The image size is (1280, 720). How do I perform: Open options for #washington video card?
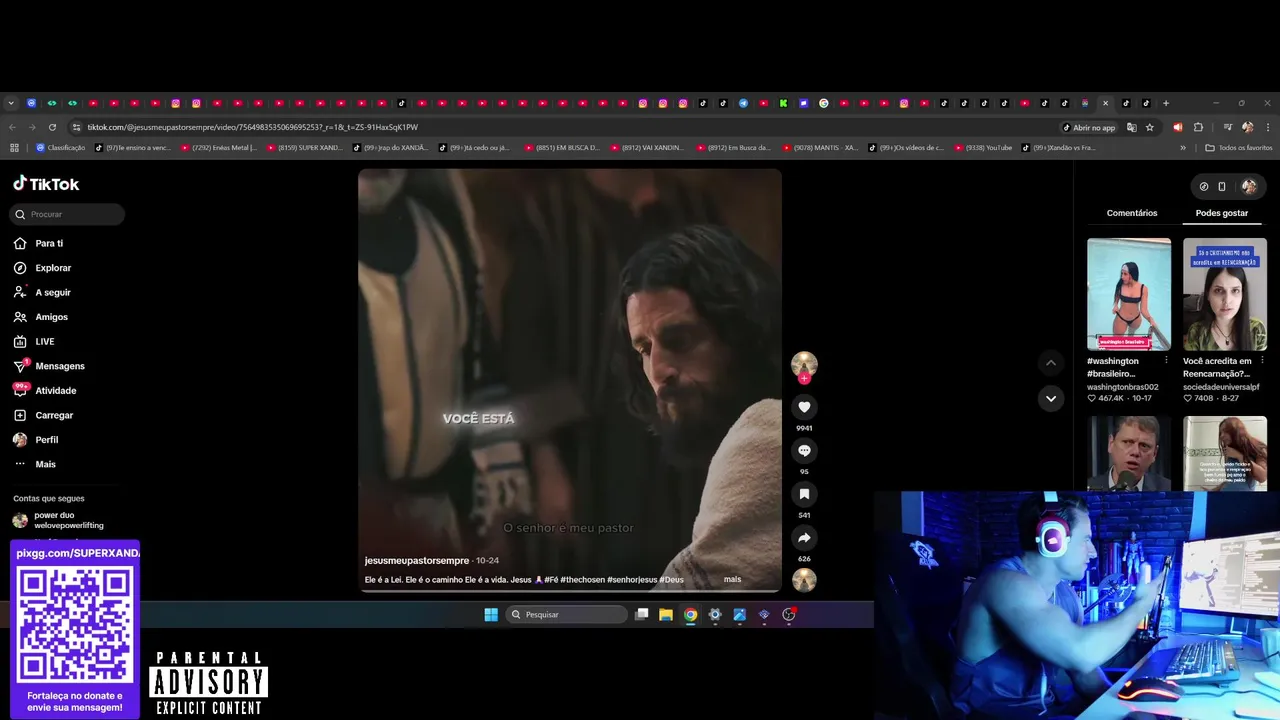point(1166,361)
